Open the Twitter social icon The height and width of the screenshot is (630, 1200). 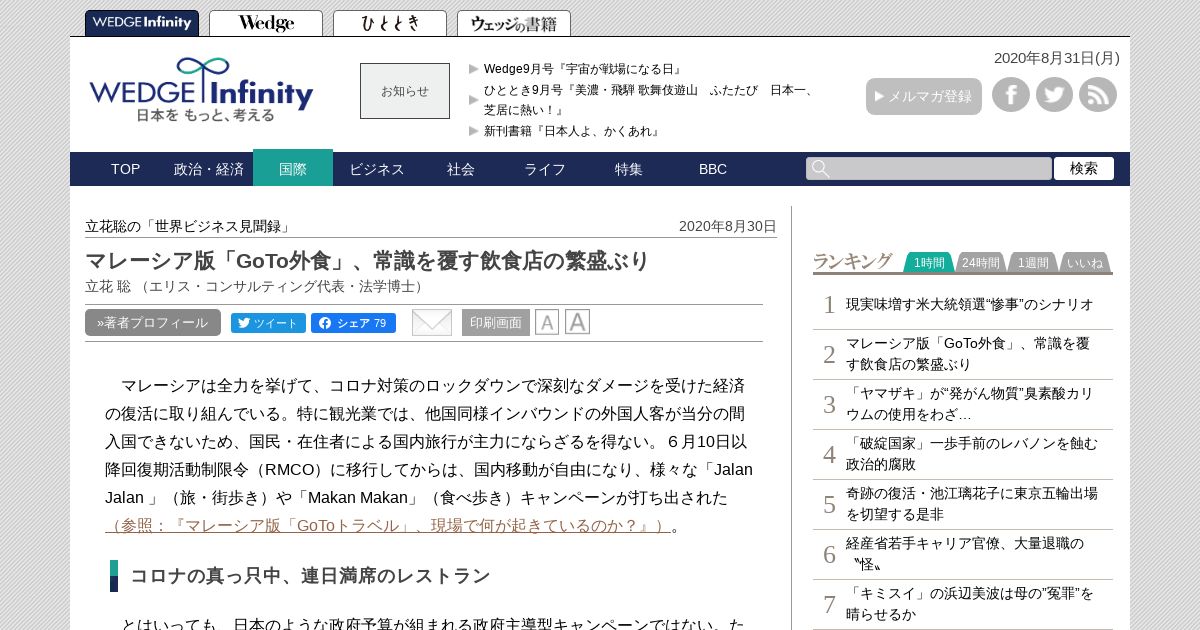pos(1054,95)
